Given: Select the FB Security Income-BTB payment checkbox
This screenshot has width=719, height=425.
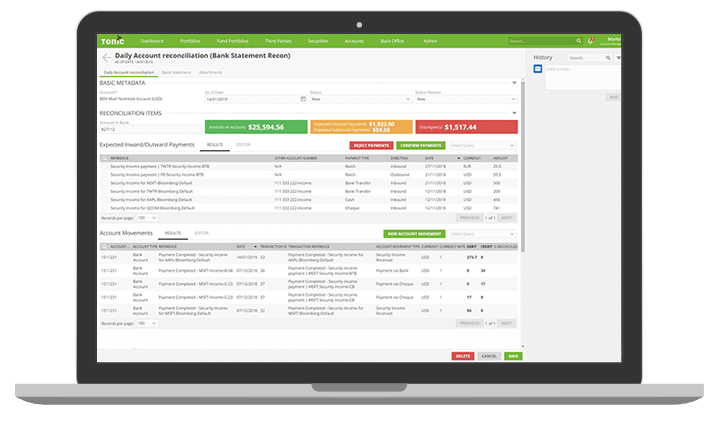Looking at the screenshot, I should click(104, 174).
